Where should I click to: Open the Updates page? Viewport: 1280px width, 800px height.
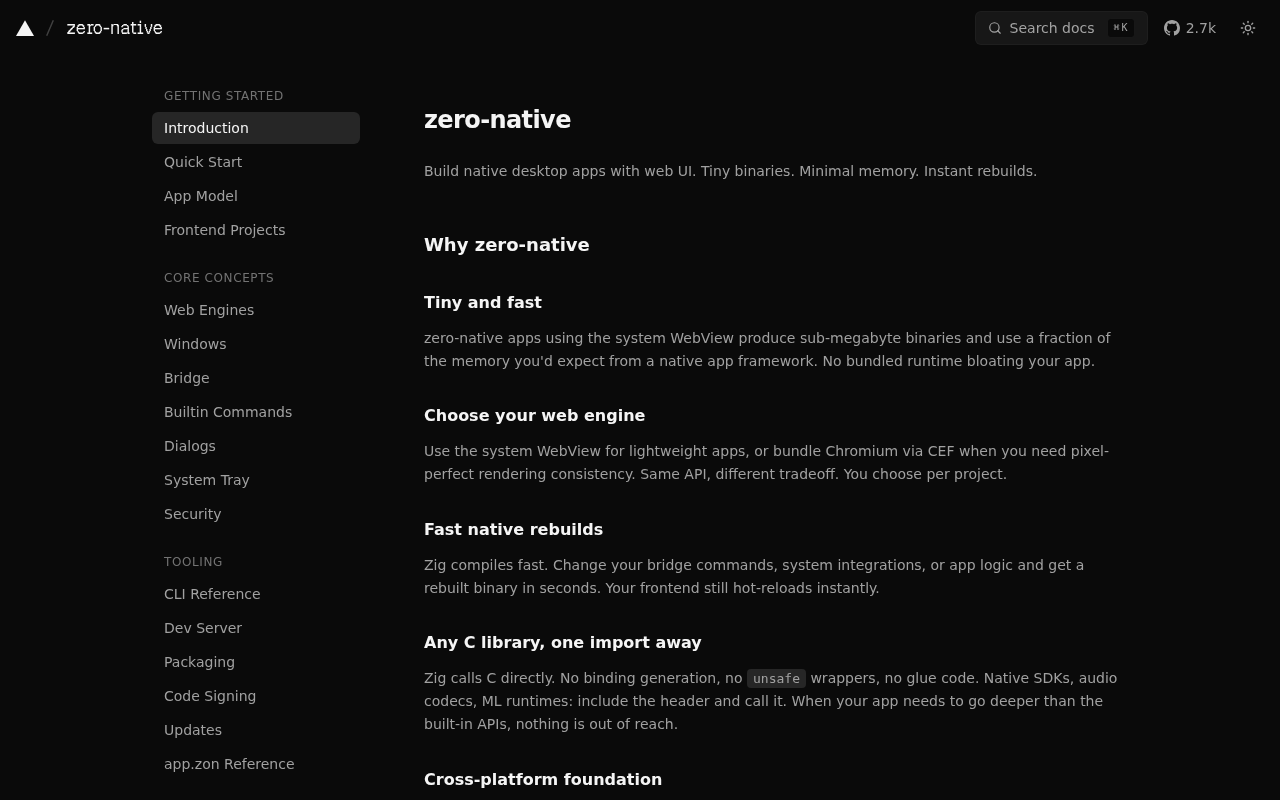[x=256, y=730]
